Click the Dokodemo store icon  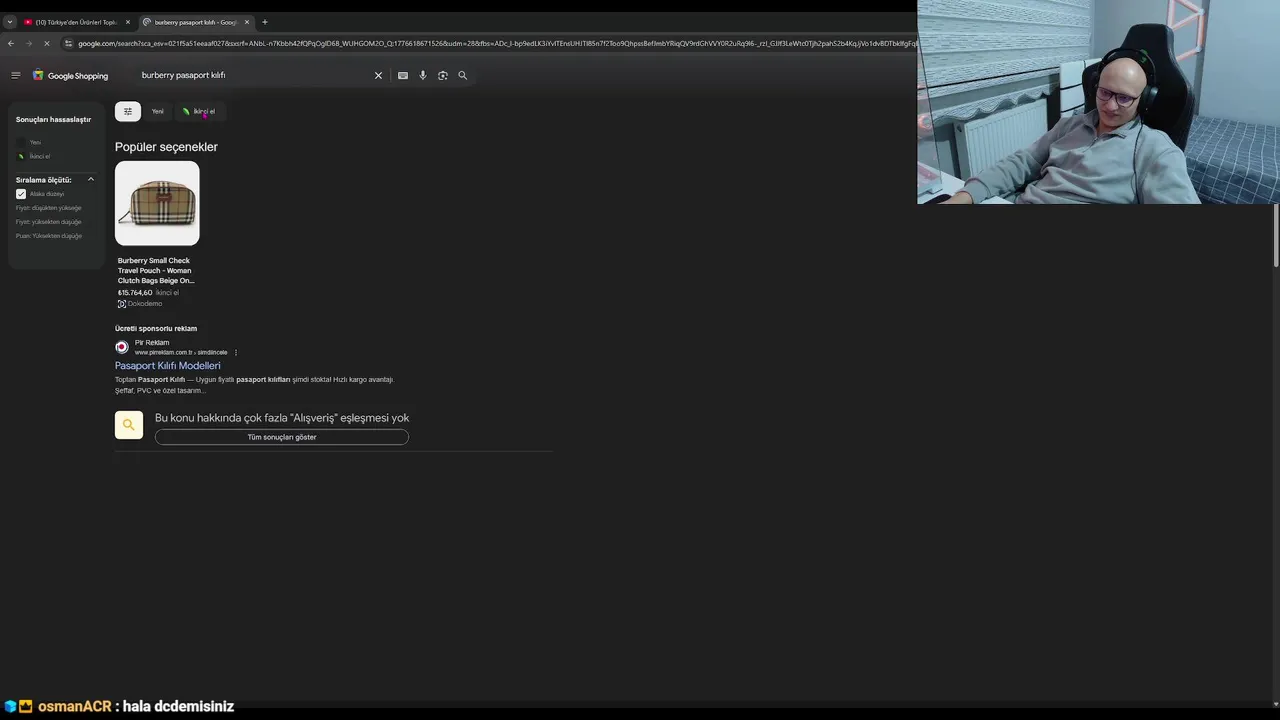tap(122, 304)
